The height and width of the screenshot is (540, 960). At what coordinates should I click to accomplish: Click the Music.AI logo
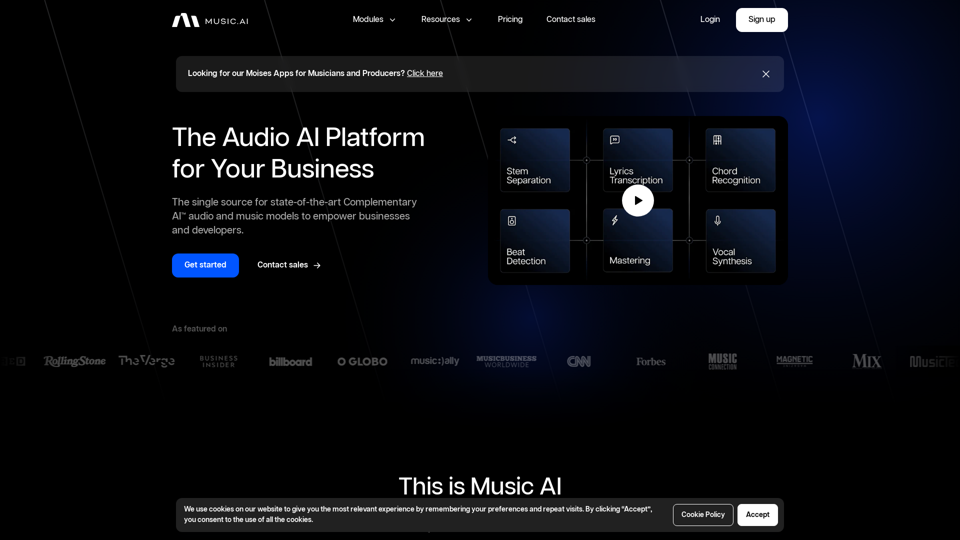(210, 20)
